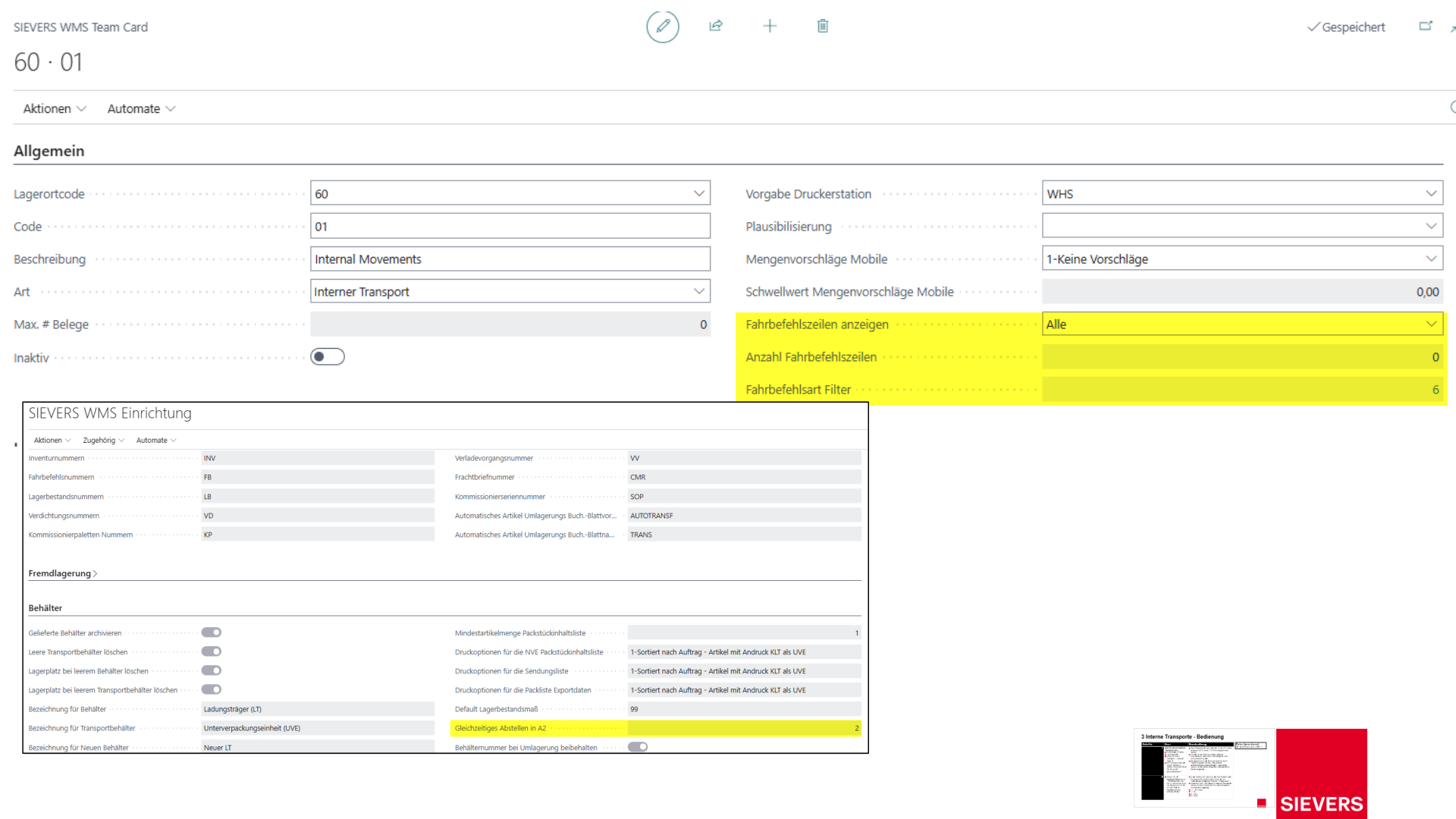Toggle Leere Transportbehälter löschen switch
This screenshot has width=1456, height=819.
tap(212, 651)
